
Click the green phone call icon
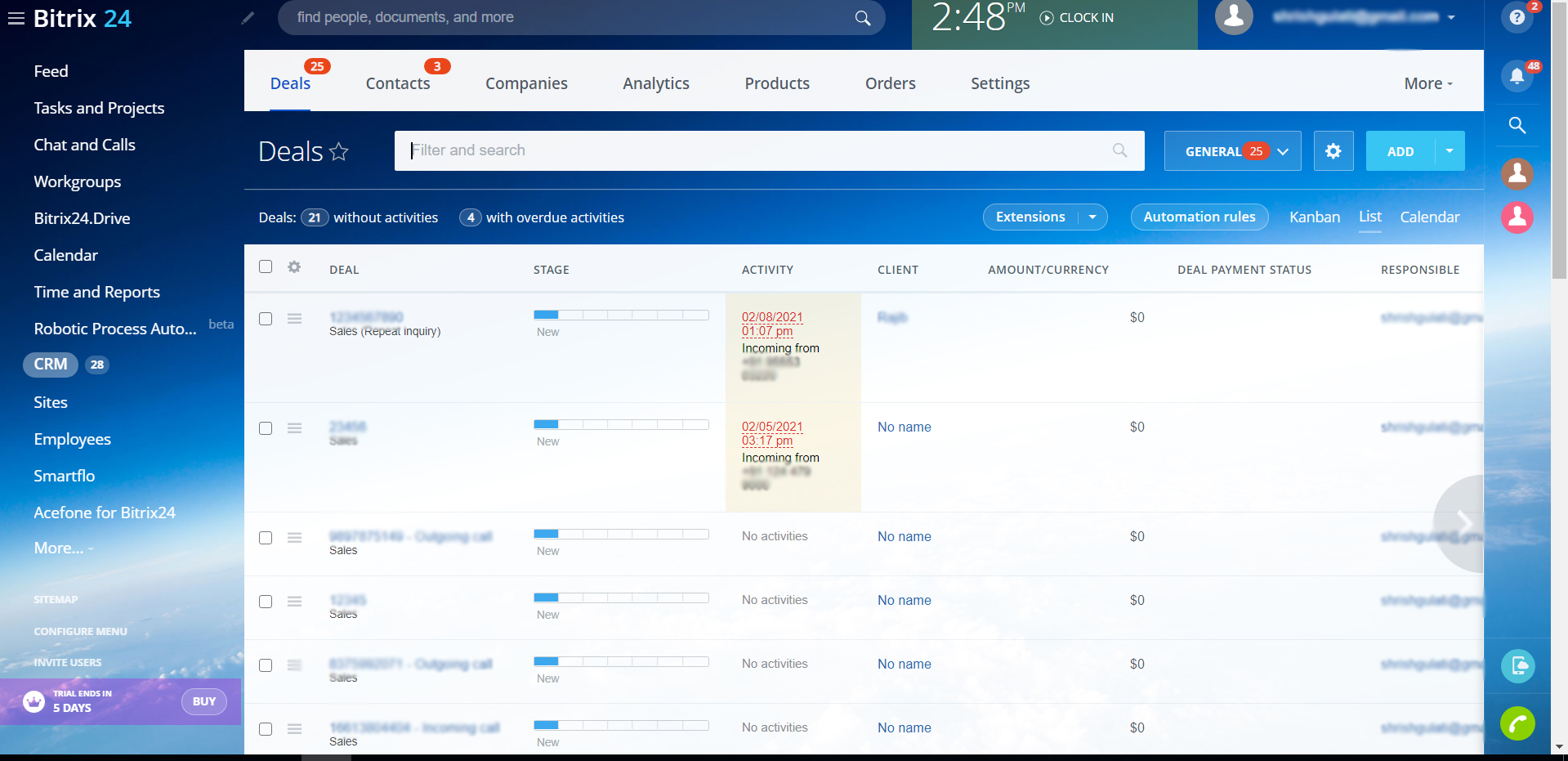(x=1517, y=723)
